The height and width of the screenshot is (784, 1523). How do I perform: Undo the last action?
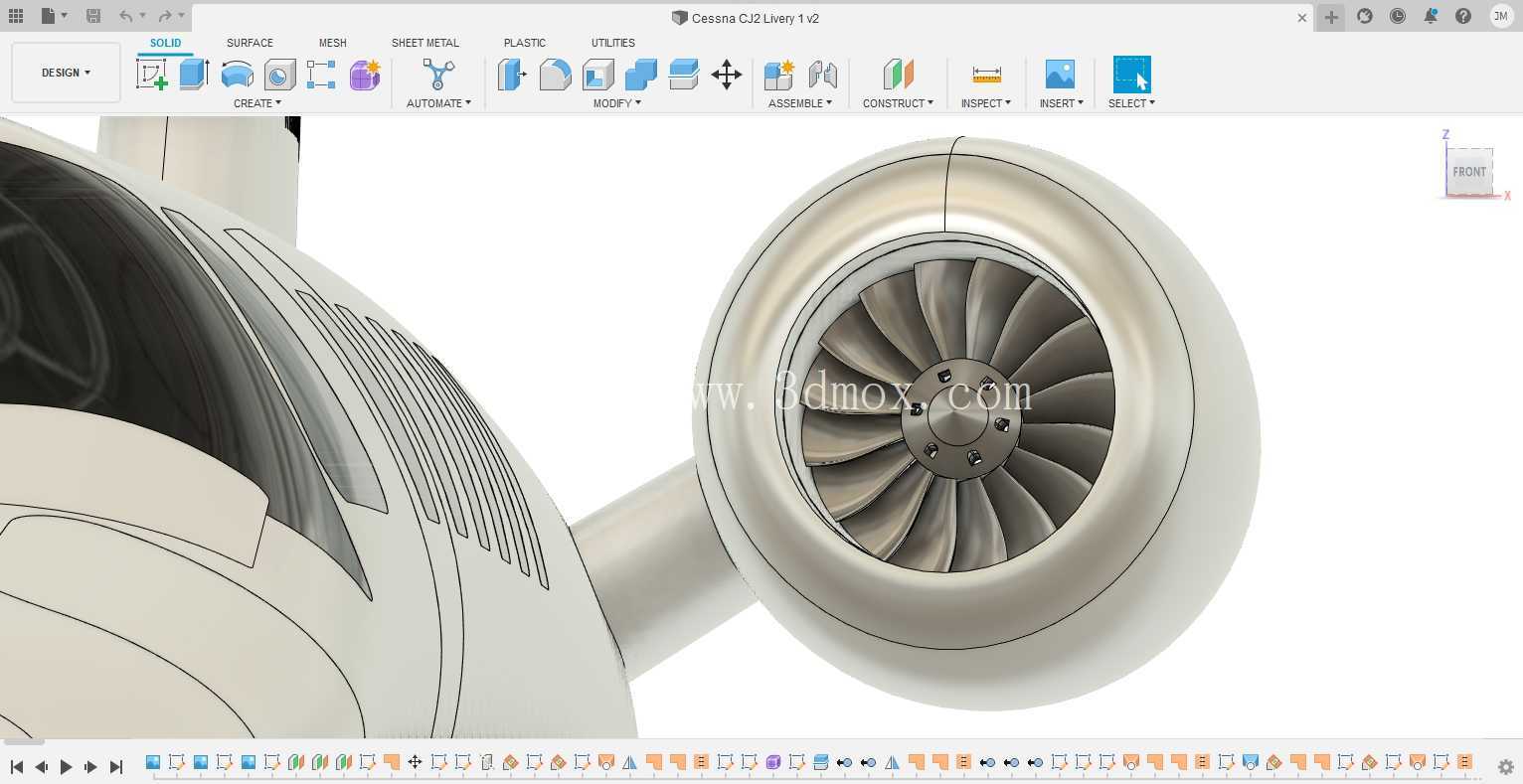(125, 16)
